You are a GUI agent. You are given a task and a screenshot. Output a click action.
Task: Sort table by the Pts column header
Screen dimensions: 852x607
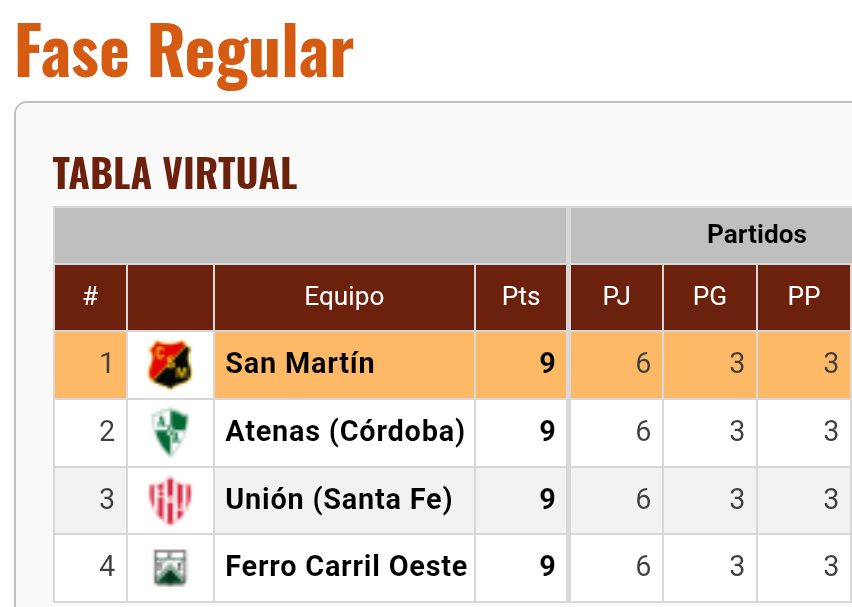click(x=521, y=297)
